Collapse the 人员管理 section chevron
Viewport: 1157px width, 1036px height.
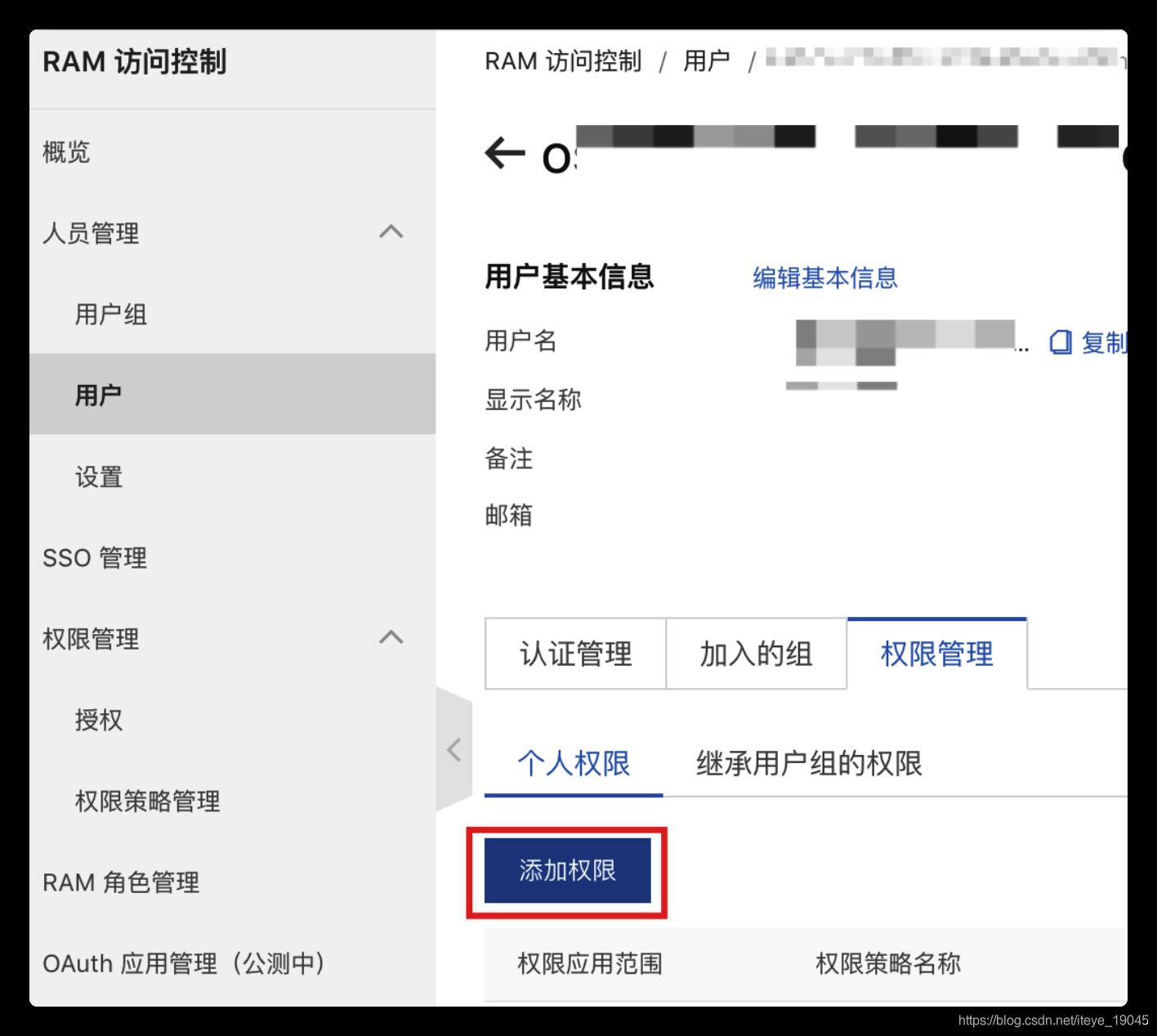pyautogui.click(x=391, y=232)
